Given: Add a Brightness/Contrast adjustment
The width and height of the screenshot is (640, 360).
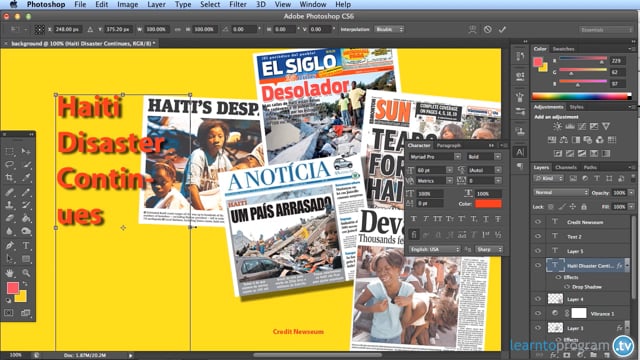Looking at the screenshot, I should pyautogui.click(x=558, y=127).
